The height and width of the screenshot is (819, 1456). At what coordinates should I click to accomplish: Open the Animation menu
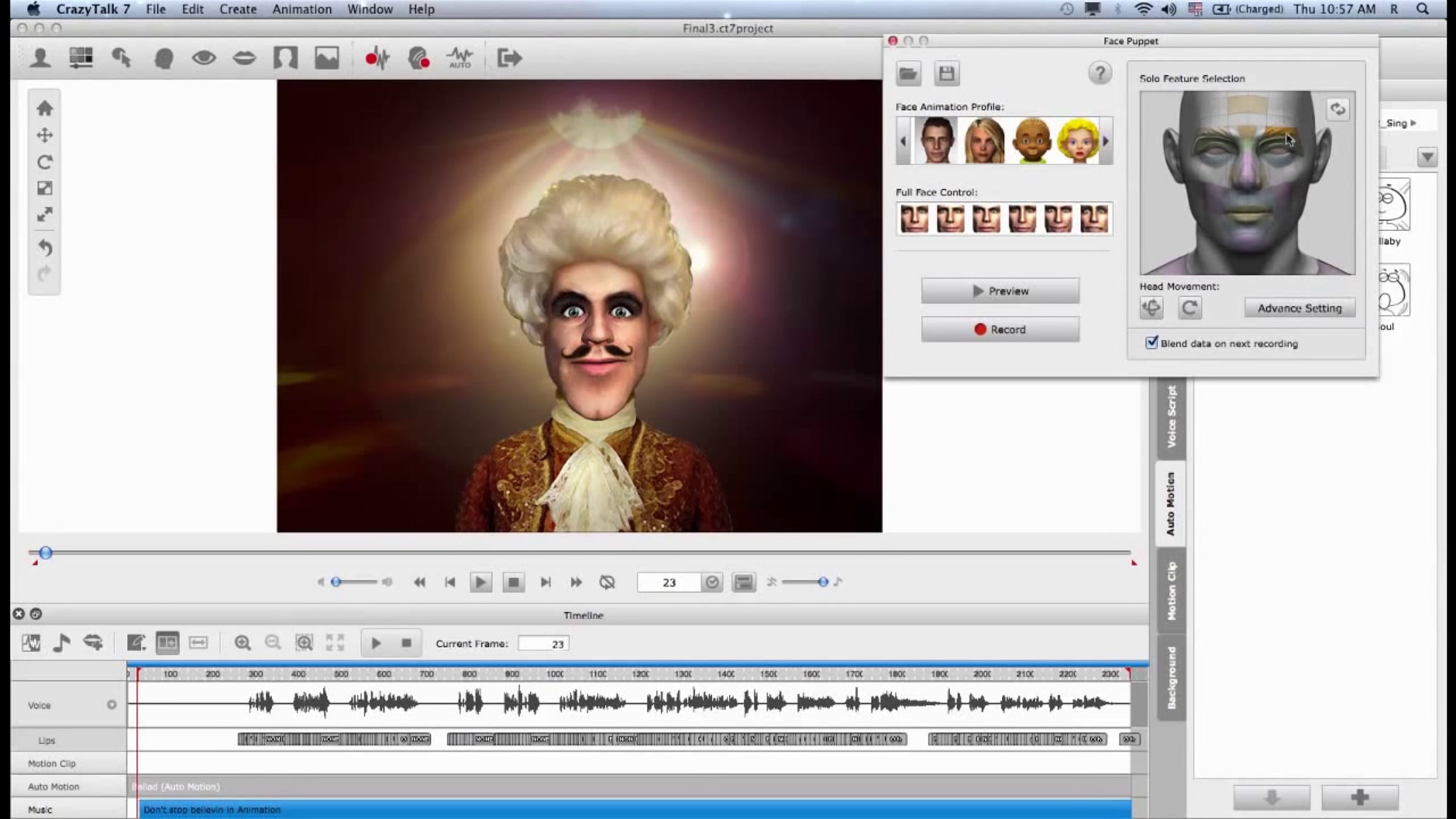302,9
